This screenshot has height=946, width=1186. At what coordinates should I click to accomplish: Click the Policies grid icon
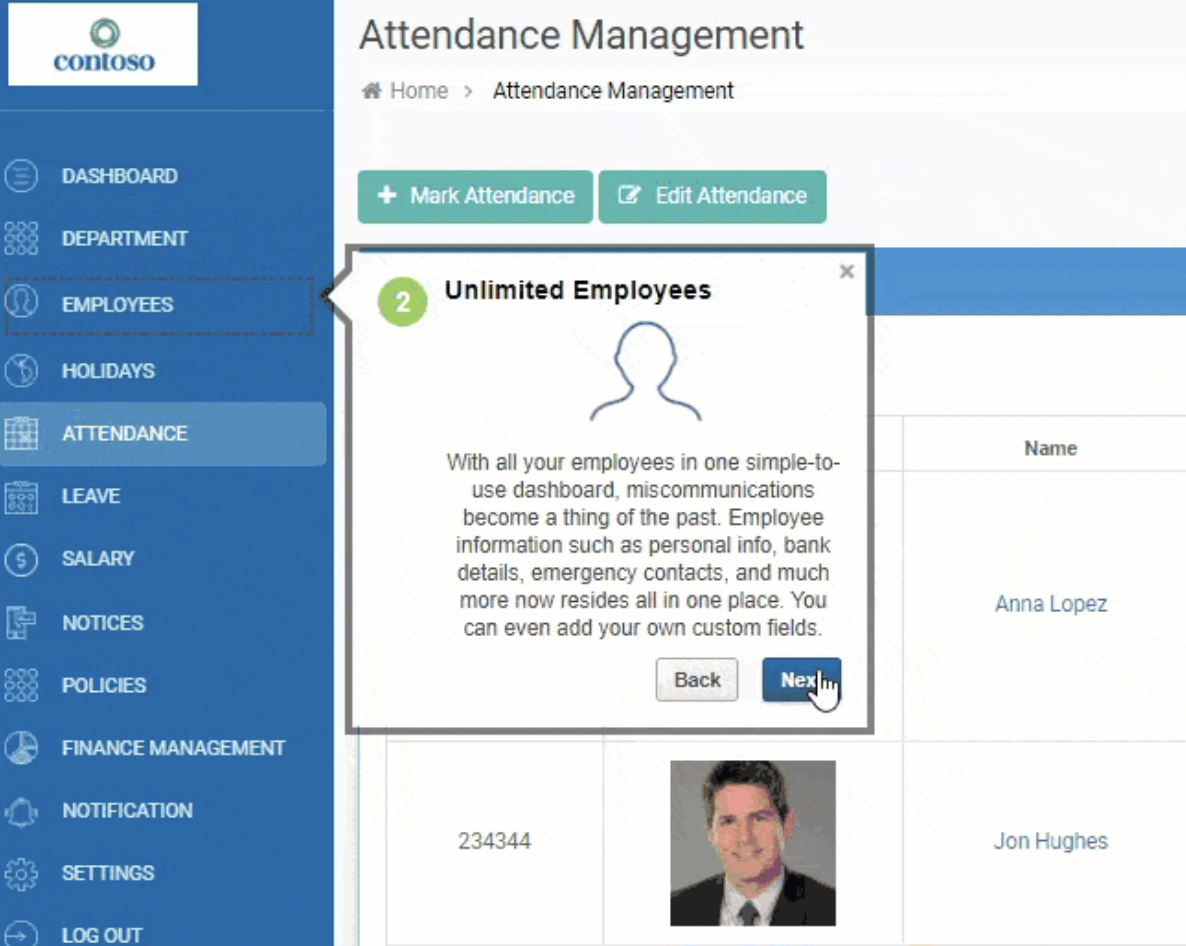click(x=21, y=685)
